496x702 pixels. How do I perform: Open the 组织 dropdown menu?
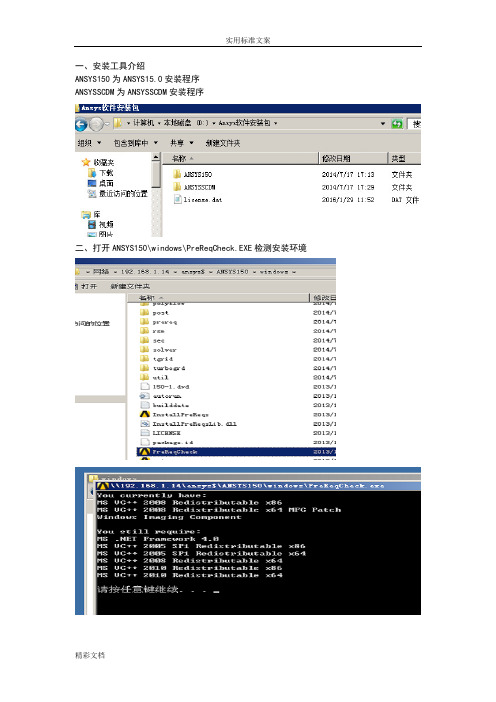point(89,143)
